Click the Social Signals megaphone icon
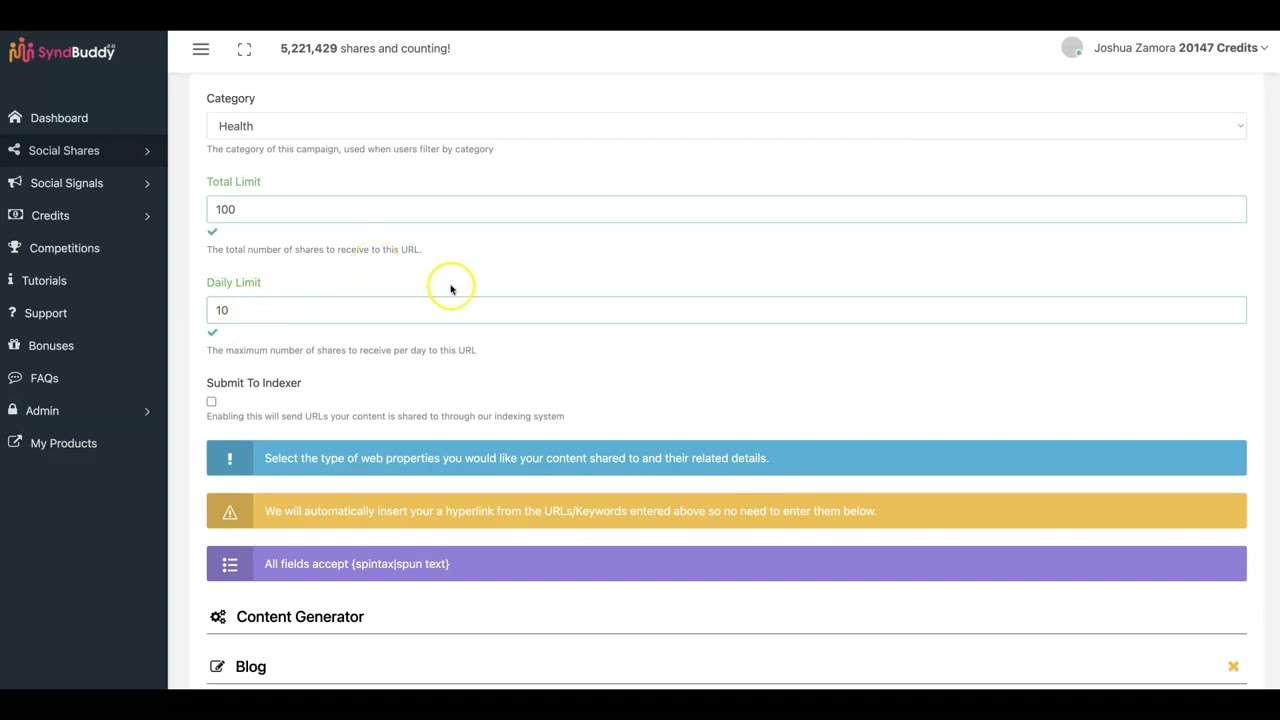Screen dimensions: 1280x720 pyautogui.click(x=15, y=183)
